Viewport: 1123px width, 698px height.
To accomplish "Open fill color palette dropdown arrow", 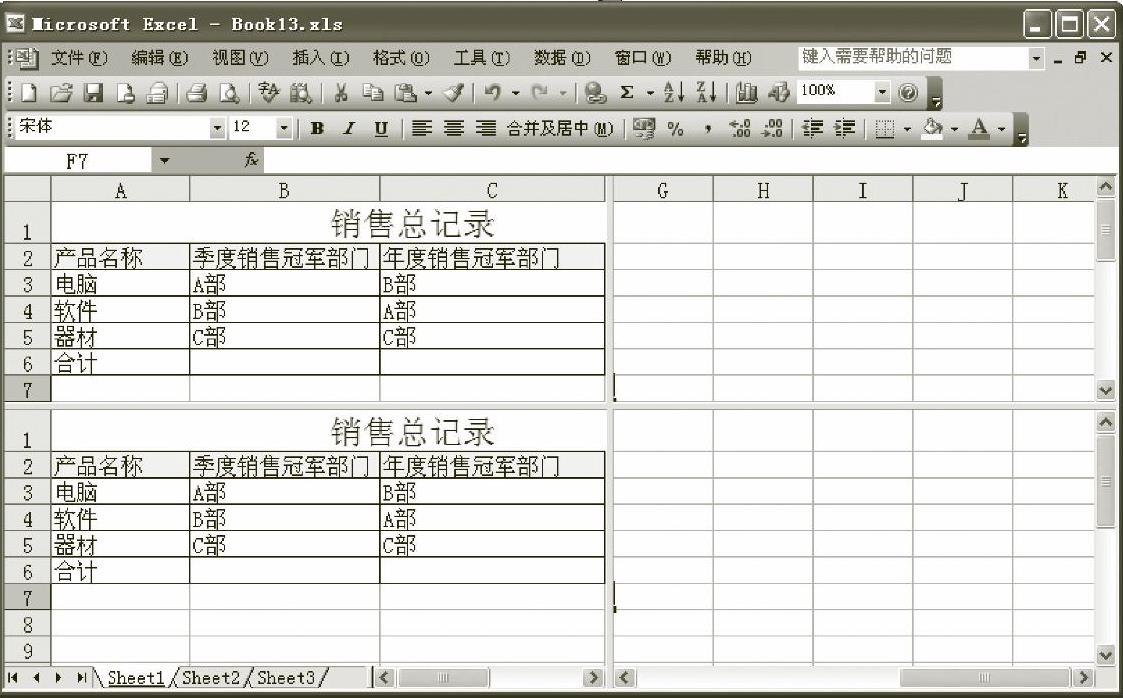I will click(955, 130).
